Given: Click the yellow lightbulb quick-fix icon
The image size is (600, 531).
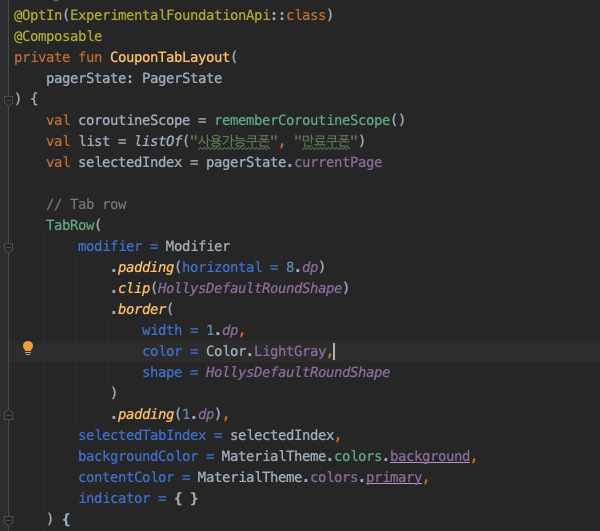Looking at the screenshot, I should [x=28, y=348].
